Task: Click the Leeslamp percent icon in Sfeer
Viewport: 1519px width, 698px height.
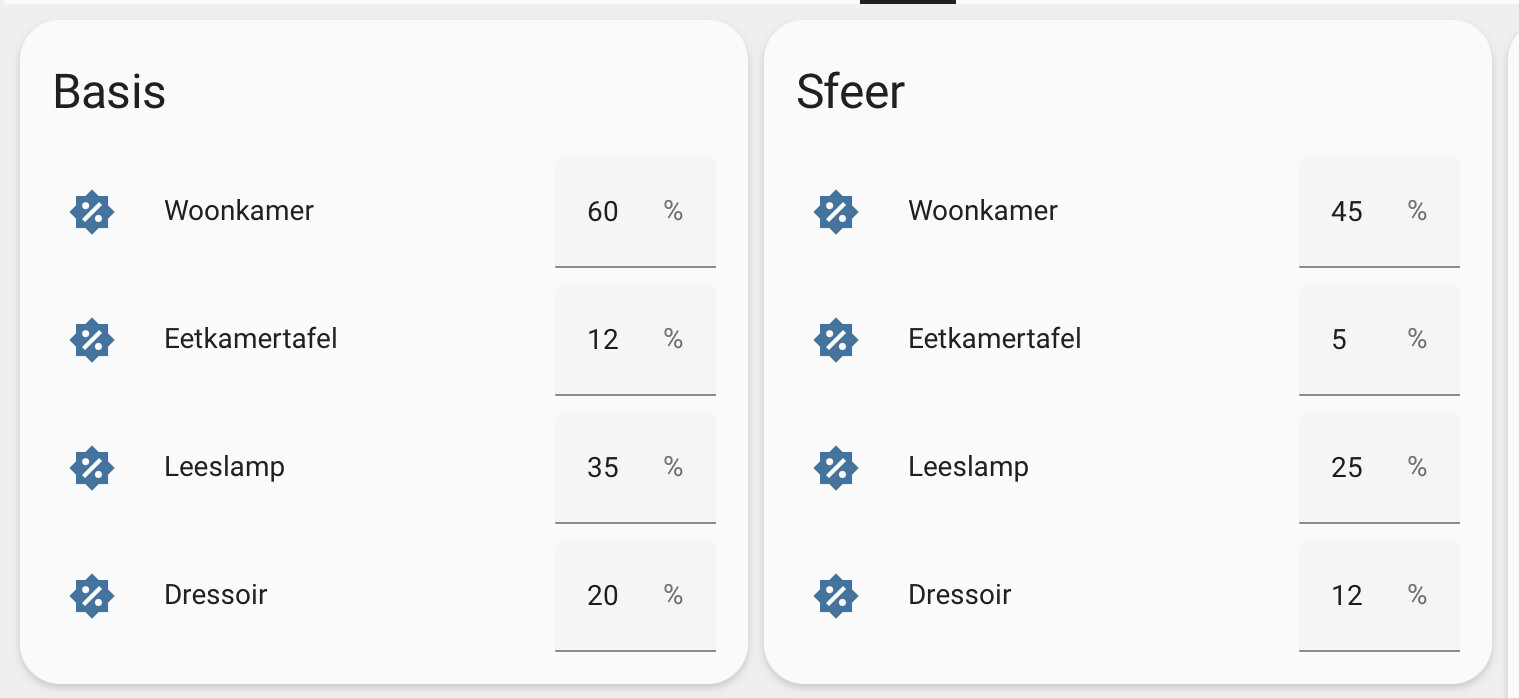Action: (x=836, y=468)
